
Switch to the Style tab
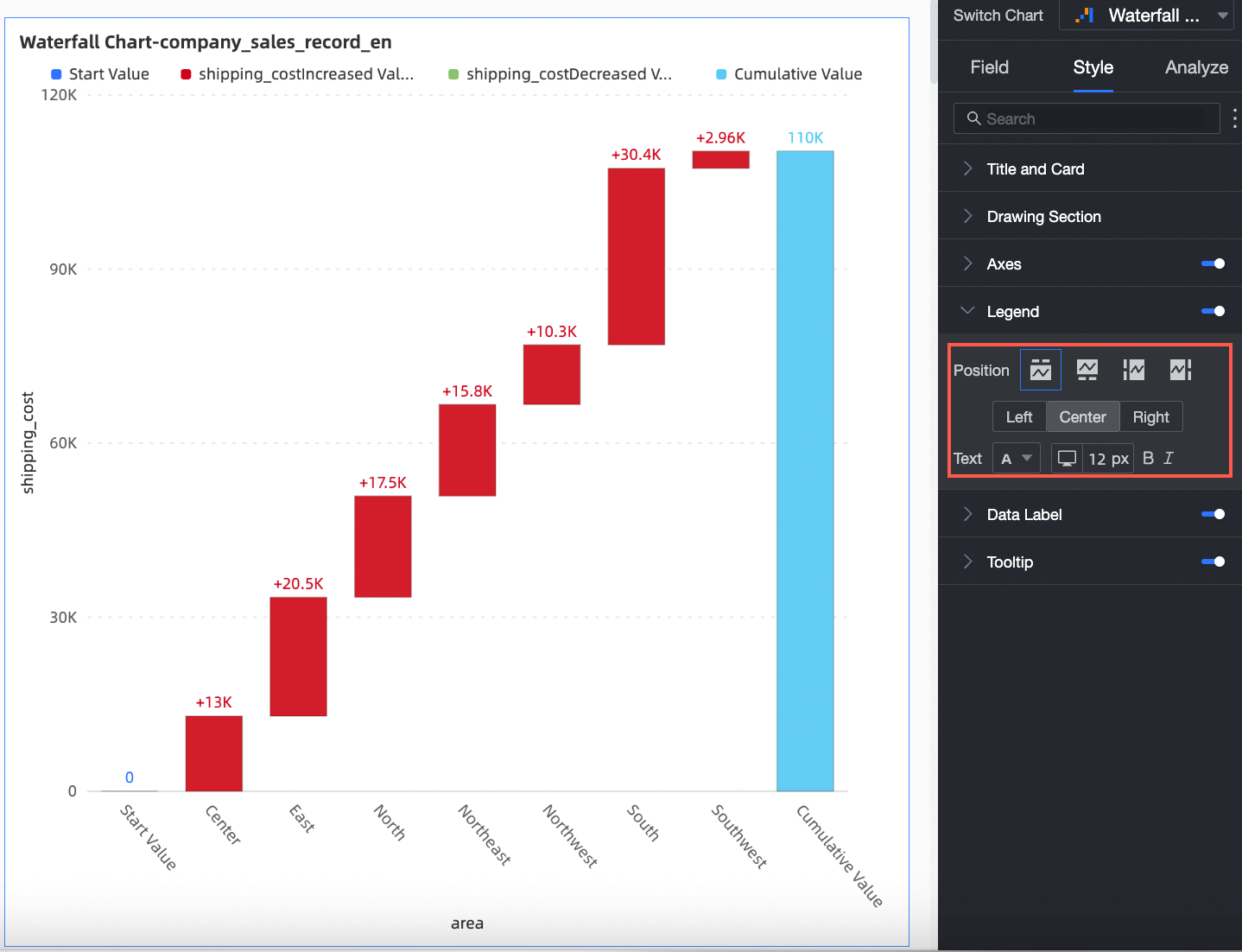pos(1093,67)
